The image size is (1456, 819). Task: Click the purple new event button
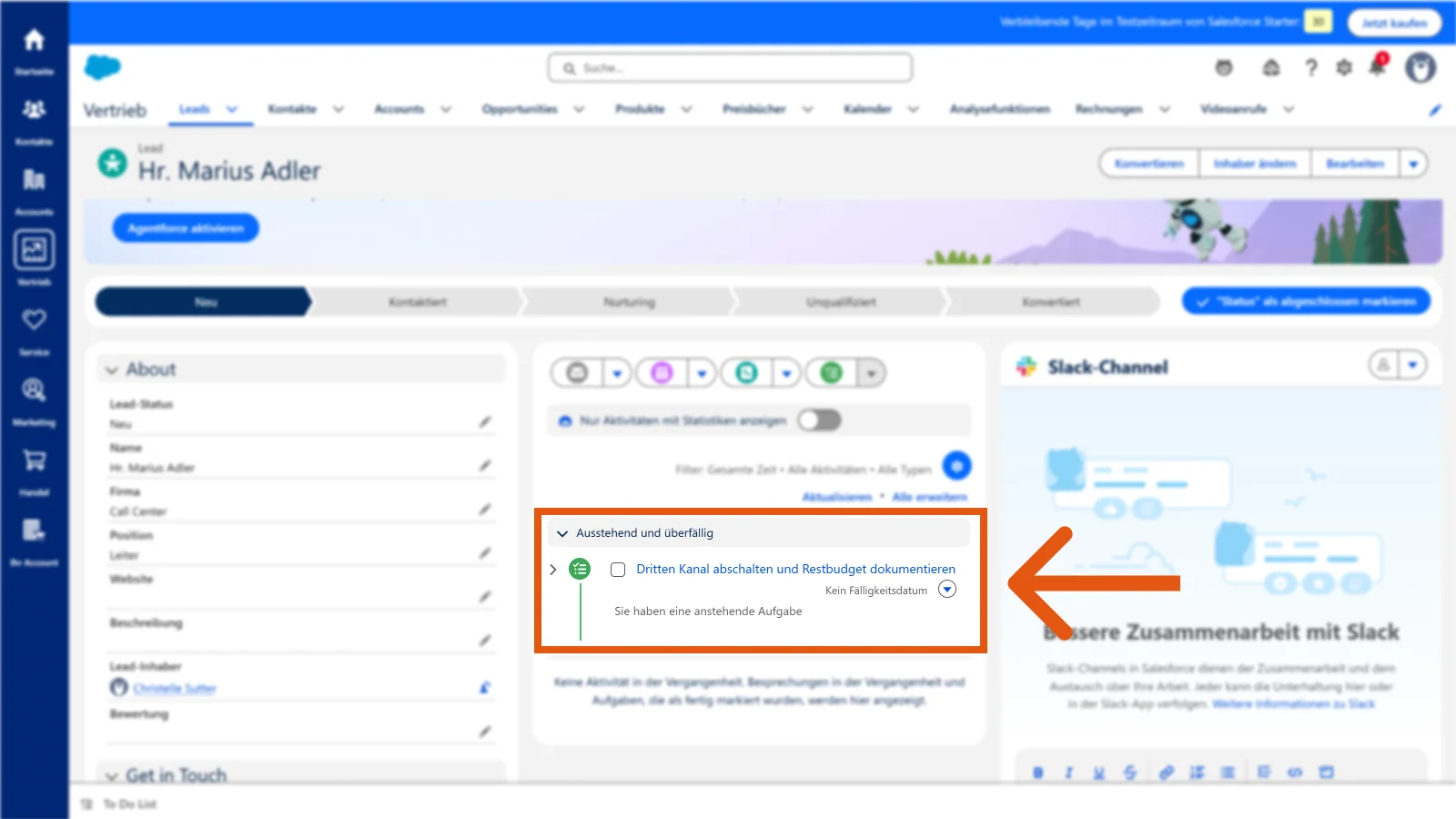pyautogui.click(x=662, y=373)
